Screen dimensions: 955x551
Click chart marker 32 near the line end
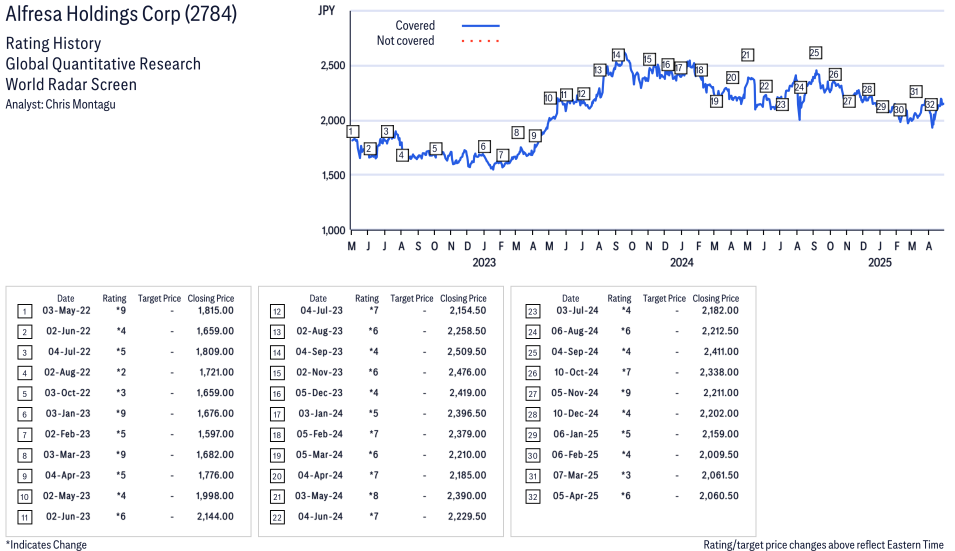[x=930, y=105]
